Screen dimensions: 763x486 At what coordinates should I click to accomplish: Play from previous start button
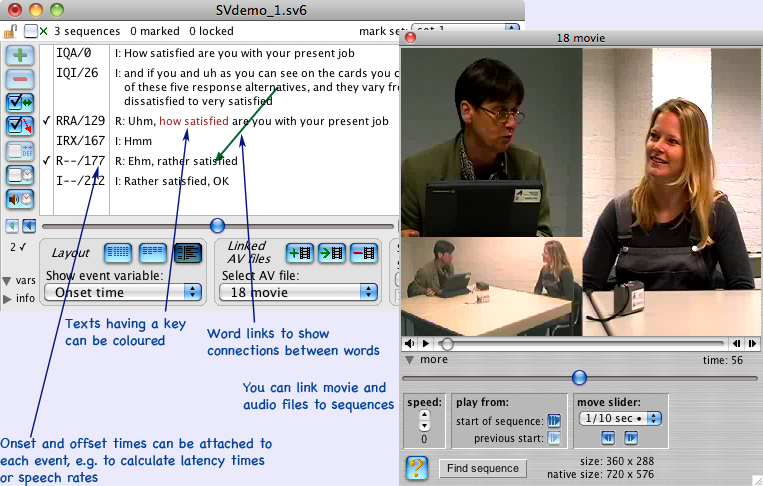click(554, 438)
